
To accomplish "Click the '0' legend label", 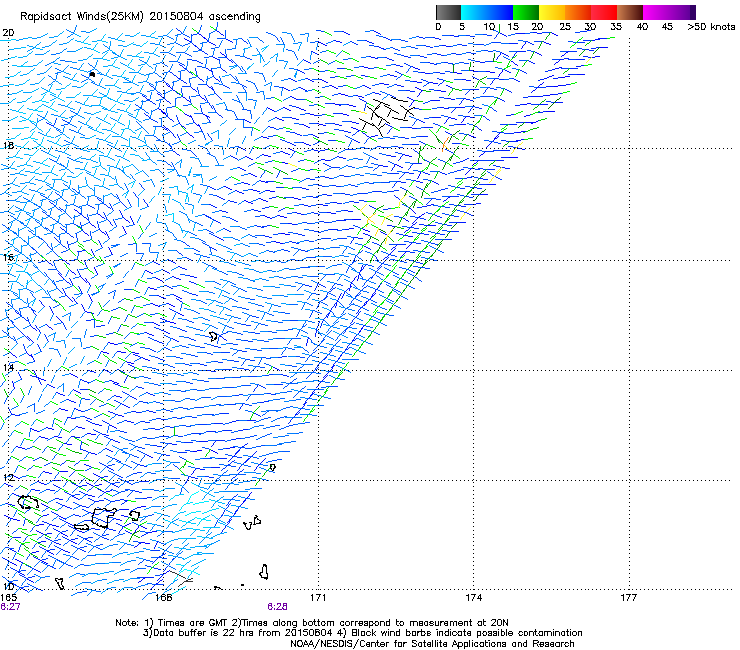I will [438, 27].
